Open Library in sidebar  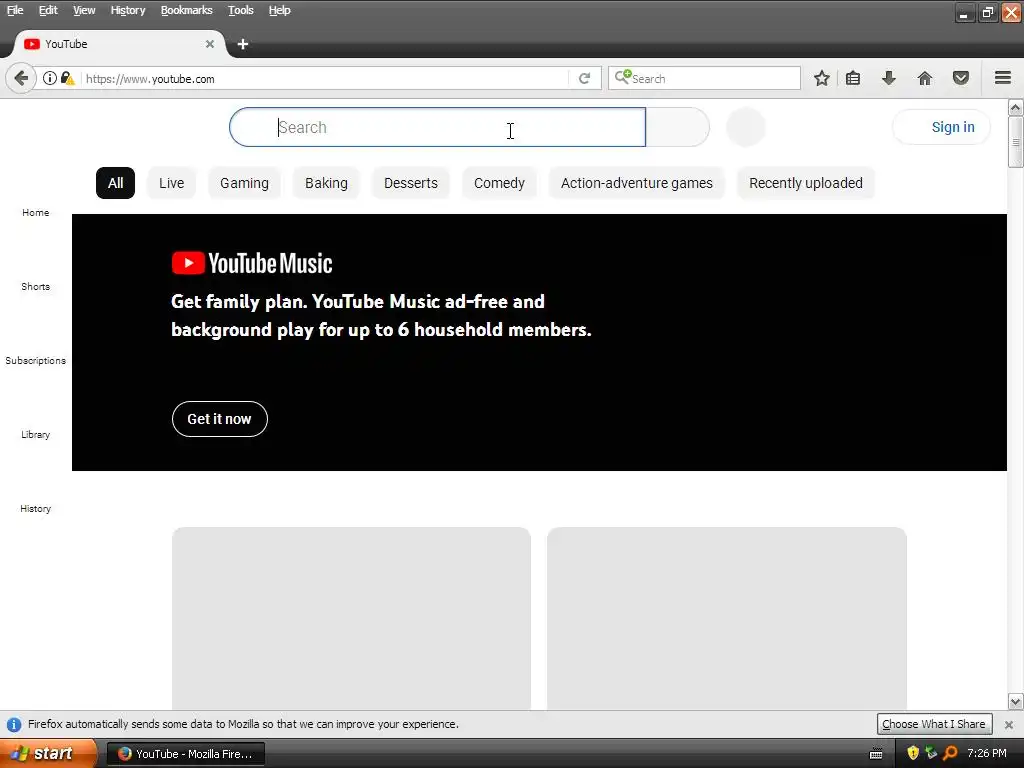(35, 434)
